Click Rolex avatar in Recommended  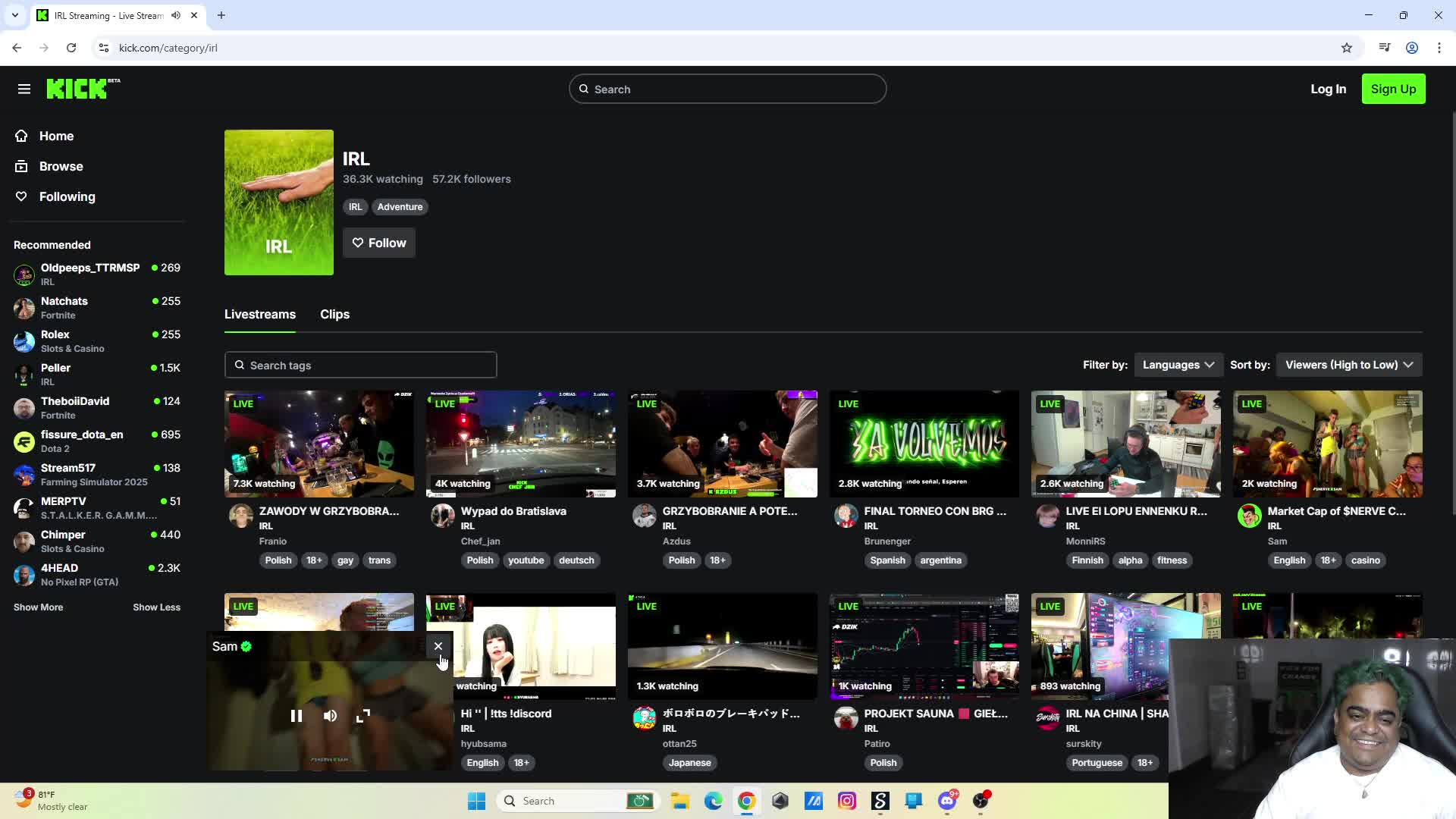pos(24,341)
